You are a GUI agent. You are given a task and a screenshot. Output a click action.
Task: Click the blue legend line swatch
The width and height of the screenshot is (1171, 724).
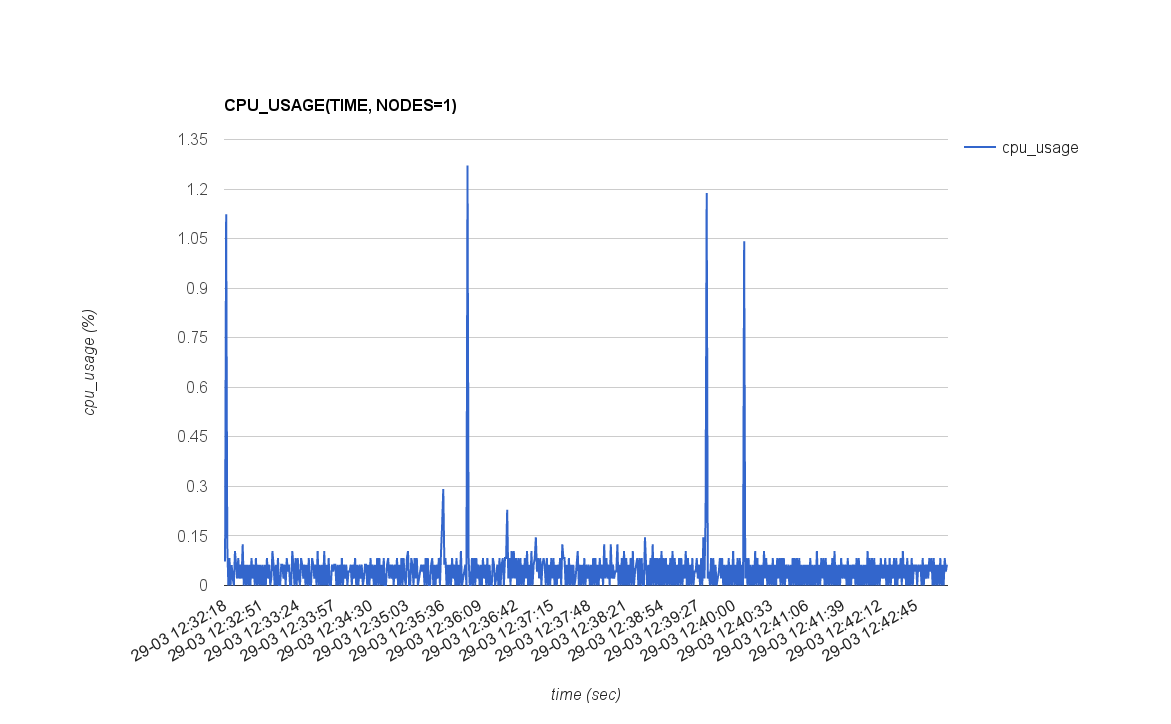click(979, 148)
